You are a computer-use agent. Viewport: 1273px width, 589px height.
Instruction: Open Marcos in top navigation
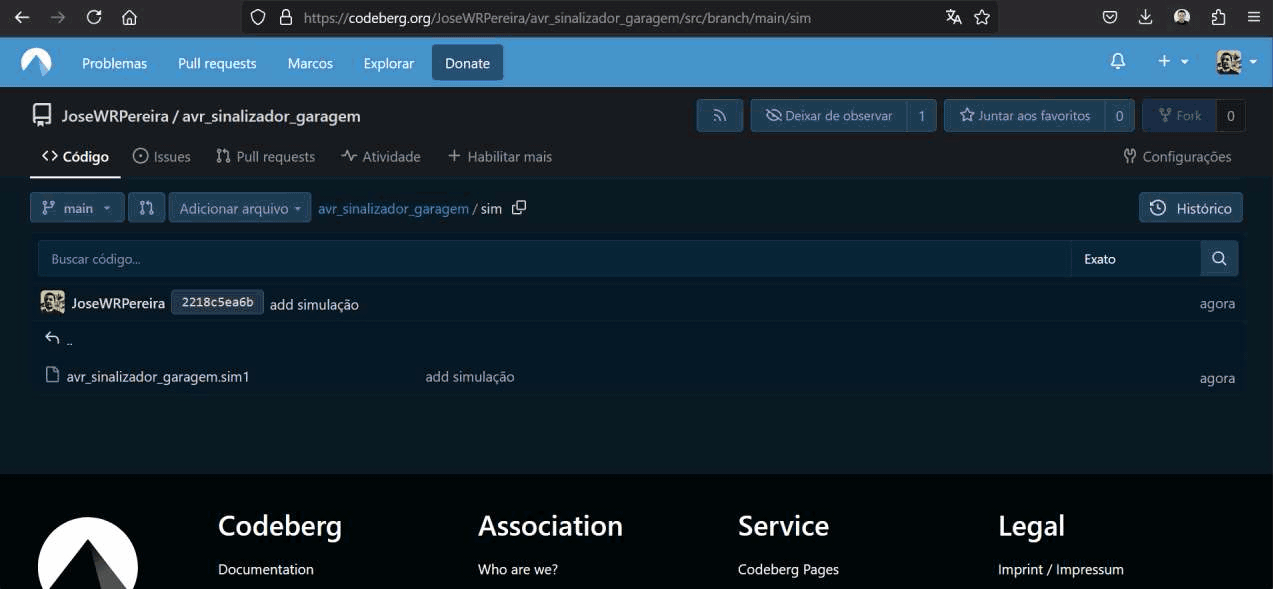[x=310, y=63]
